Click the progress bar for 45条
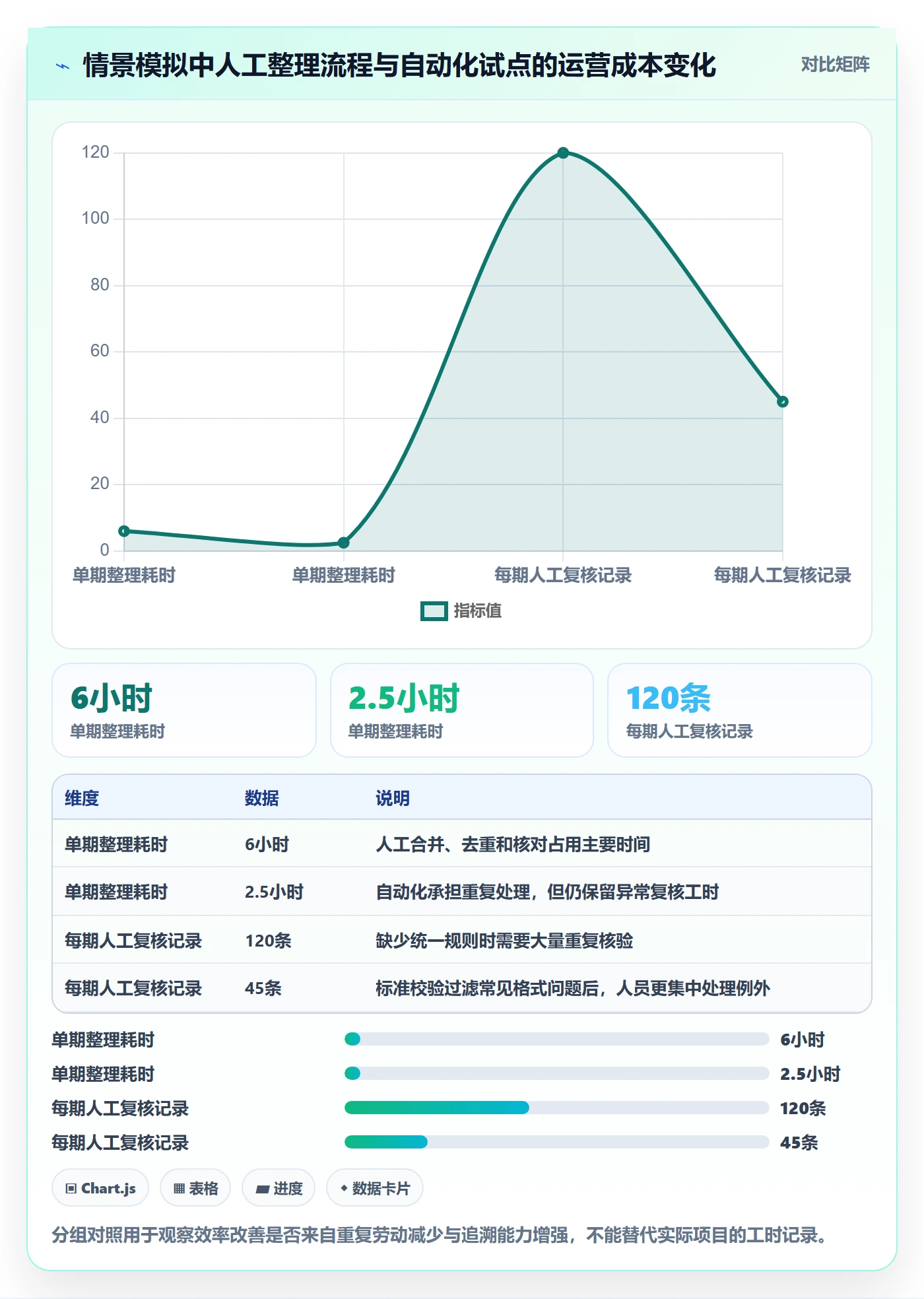 click(557, 1142)
